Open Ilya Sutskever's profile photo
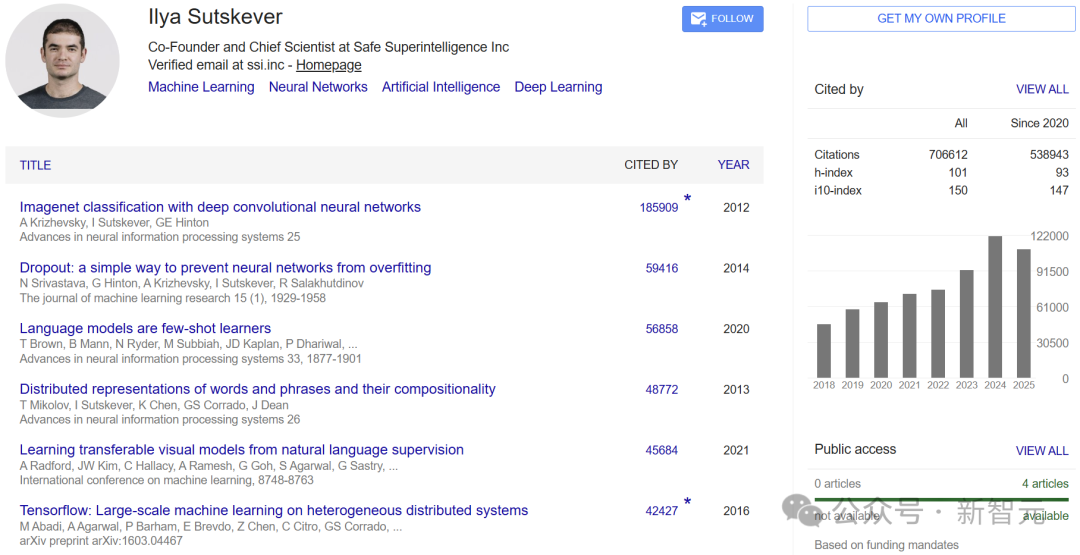The width and height of the screenshot is (1080, 555). pos(62,60)
